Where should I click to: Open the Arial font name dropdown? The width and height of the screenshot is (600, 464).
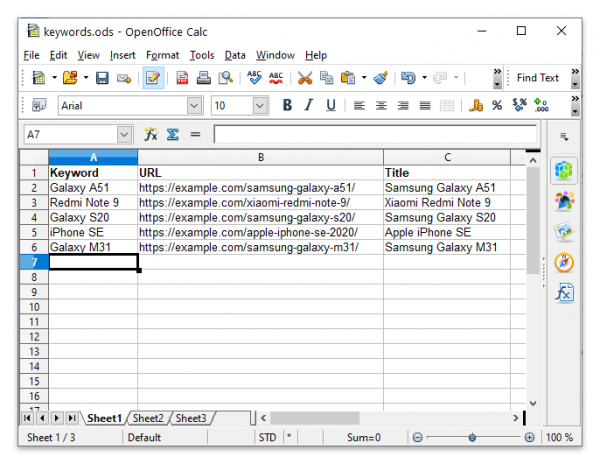point(194,105)
